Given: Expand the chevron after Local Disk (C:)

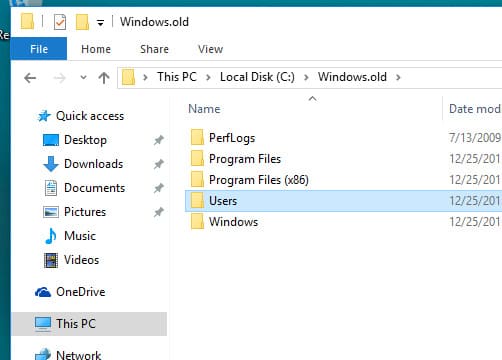Looking at the screenshot, I should tap(306, 77).
